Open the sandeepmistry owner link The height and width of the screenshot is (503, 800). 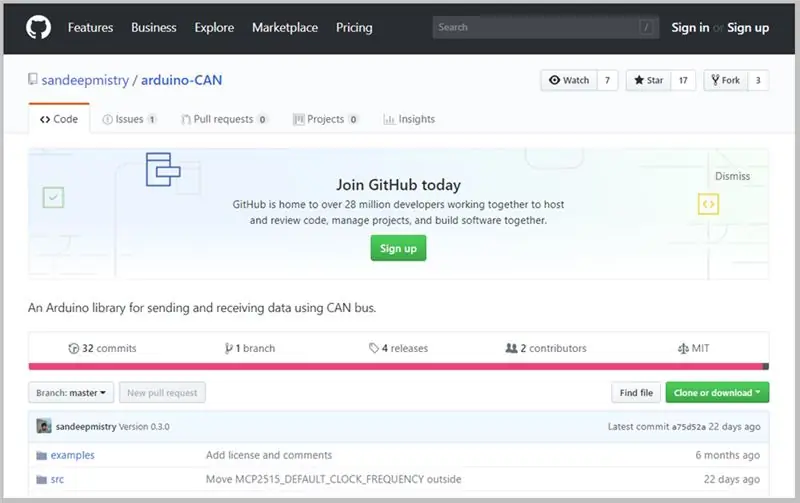(85, 80)
